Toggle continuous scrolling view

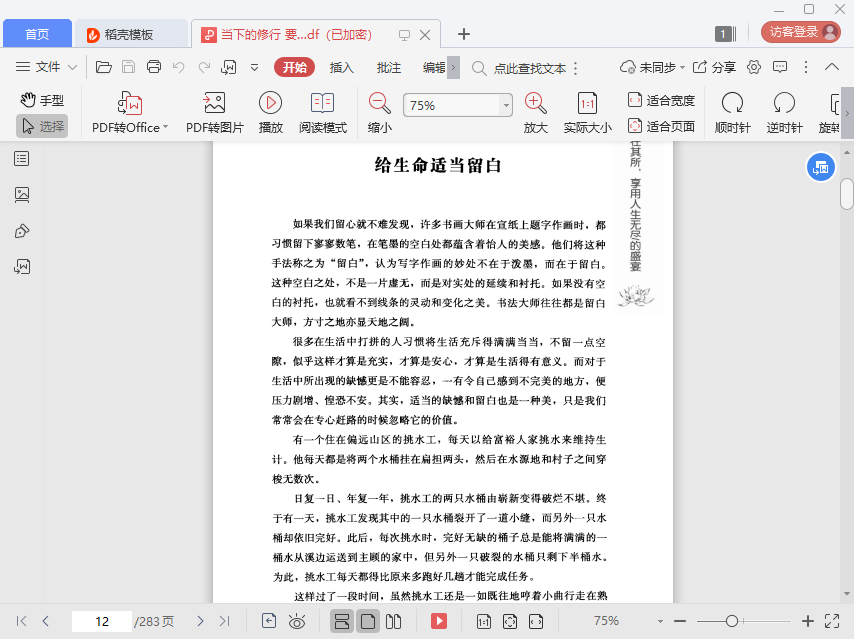click(342, 621)
